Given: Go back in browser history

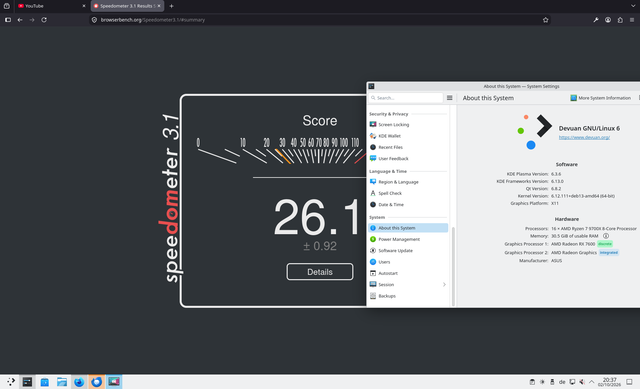Looking at the screenshot, I should tap(20, 20).
